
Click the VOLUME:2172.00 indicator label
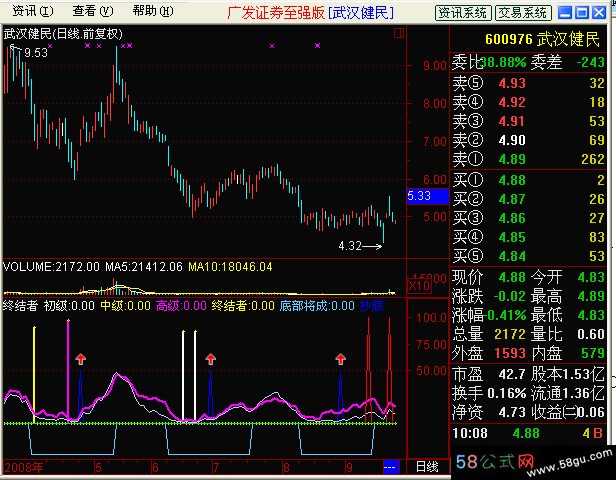click(x=51, y=267)
